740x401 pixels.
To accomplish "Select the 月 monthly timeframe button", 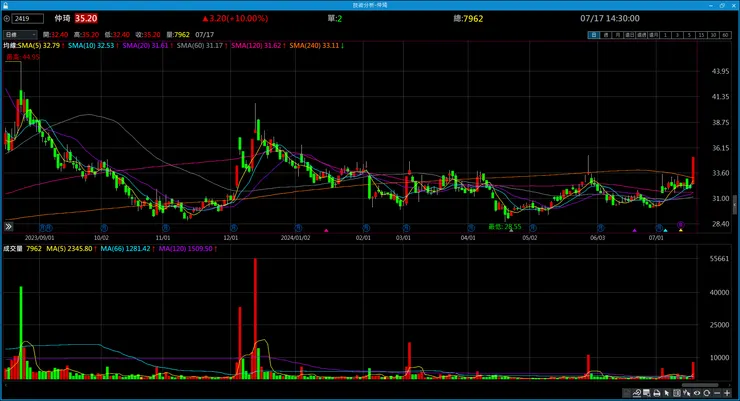I will click(617, 35).
